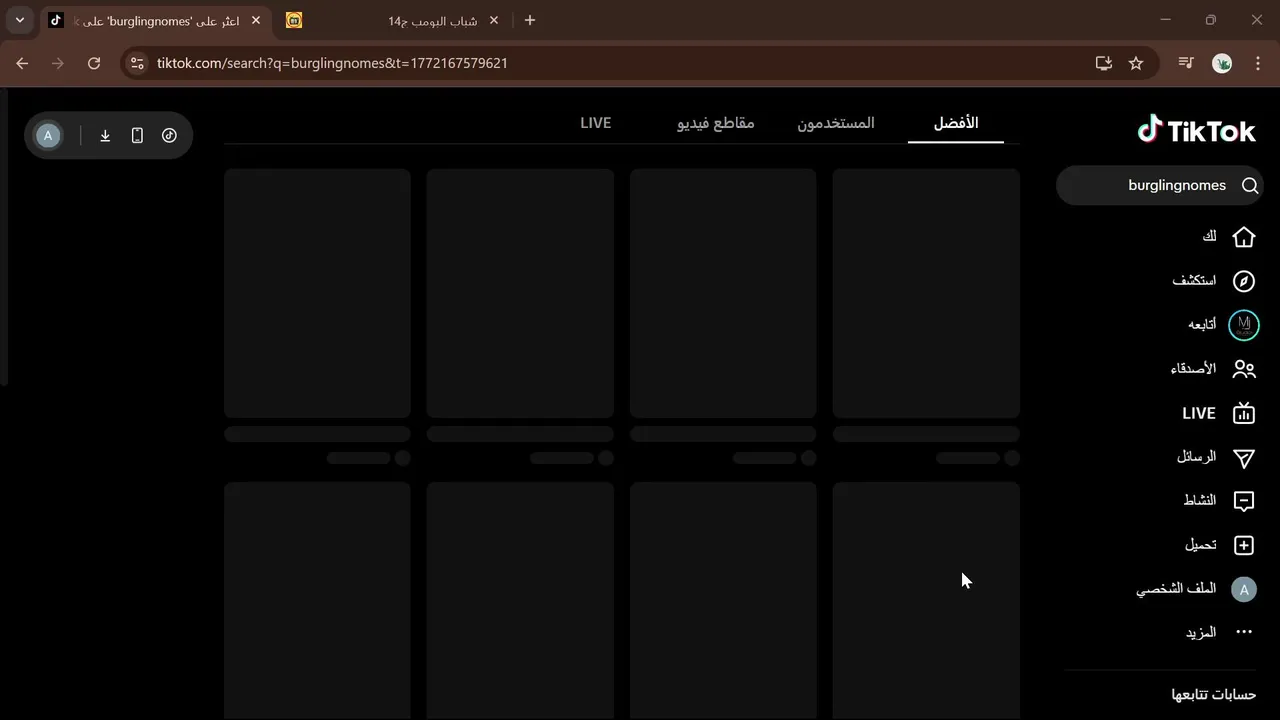Click the burglingnomes search field

(1160, 185)
